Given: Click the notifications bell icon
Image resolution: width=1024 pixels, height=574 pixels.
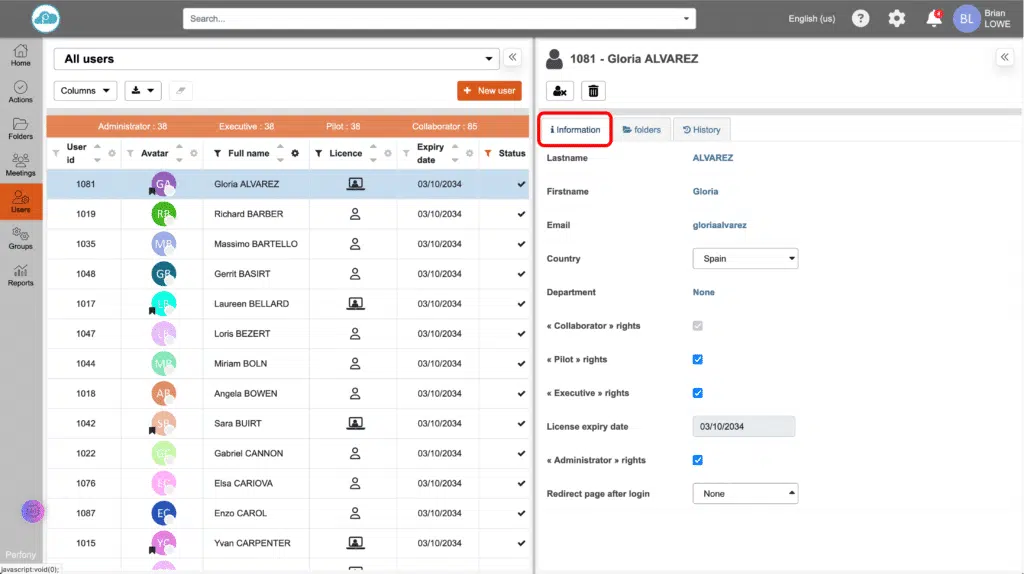Looking at the screenshot, I should coord(933,18).
